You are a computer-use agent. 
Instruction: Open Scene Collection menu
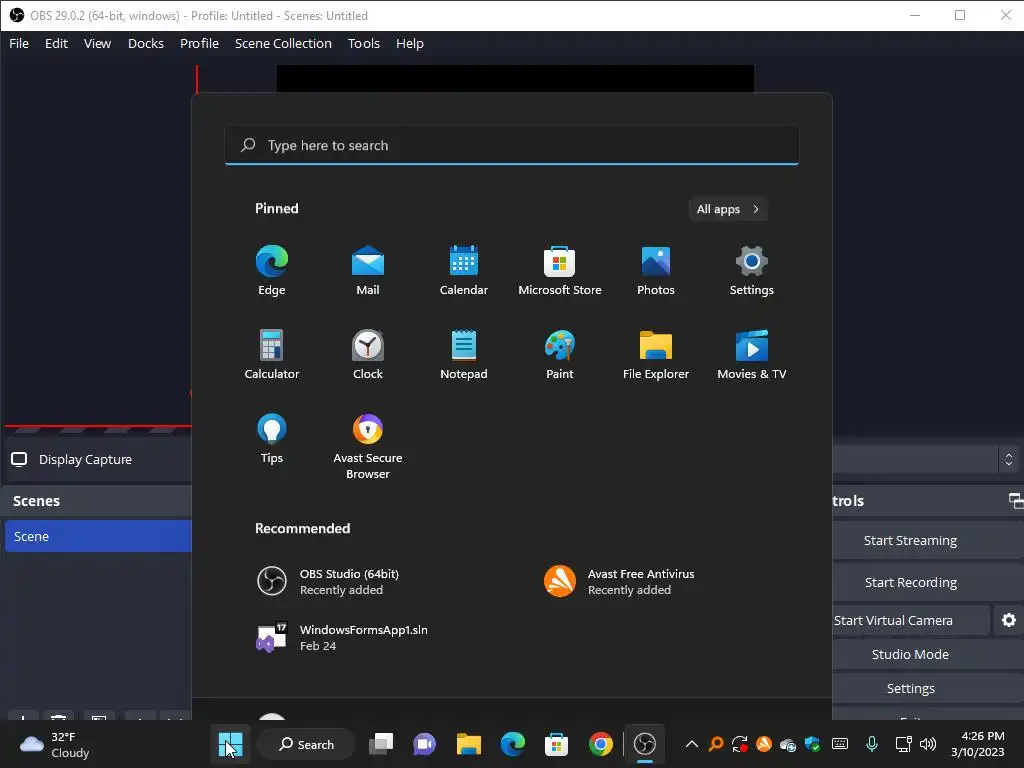coord(283,43)
